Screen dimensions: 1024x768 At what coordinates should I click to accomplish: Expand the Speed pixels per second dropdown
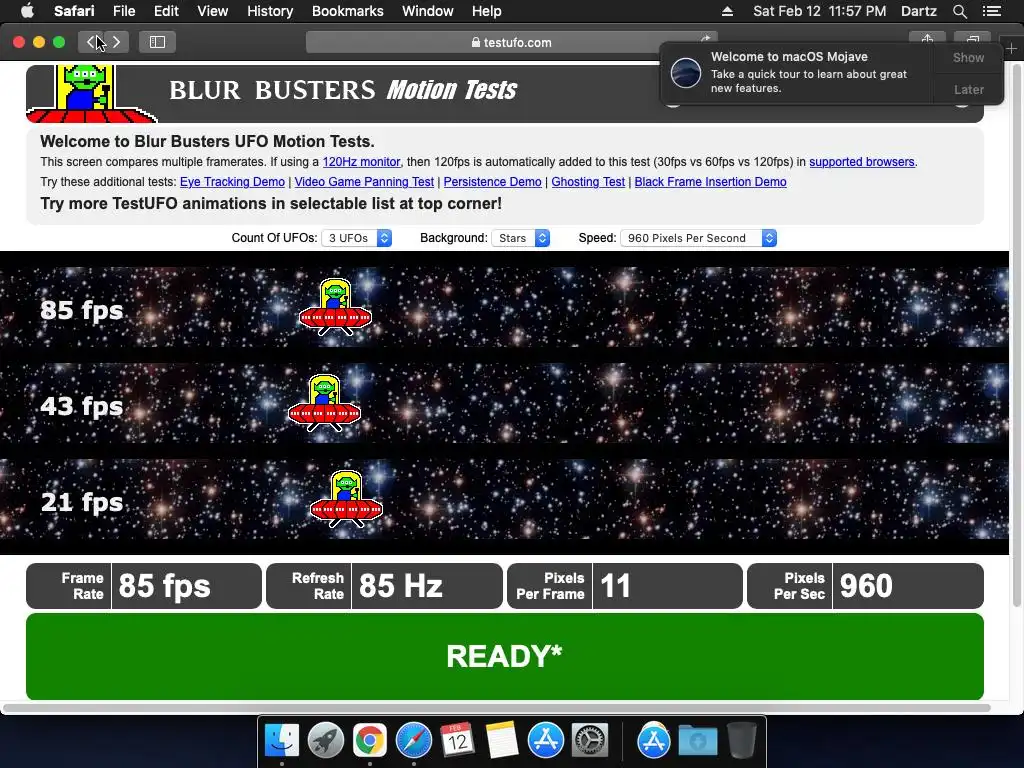point(698,238)
